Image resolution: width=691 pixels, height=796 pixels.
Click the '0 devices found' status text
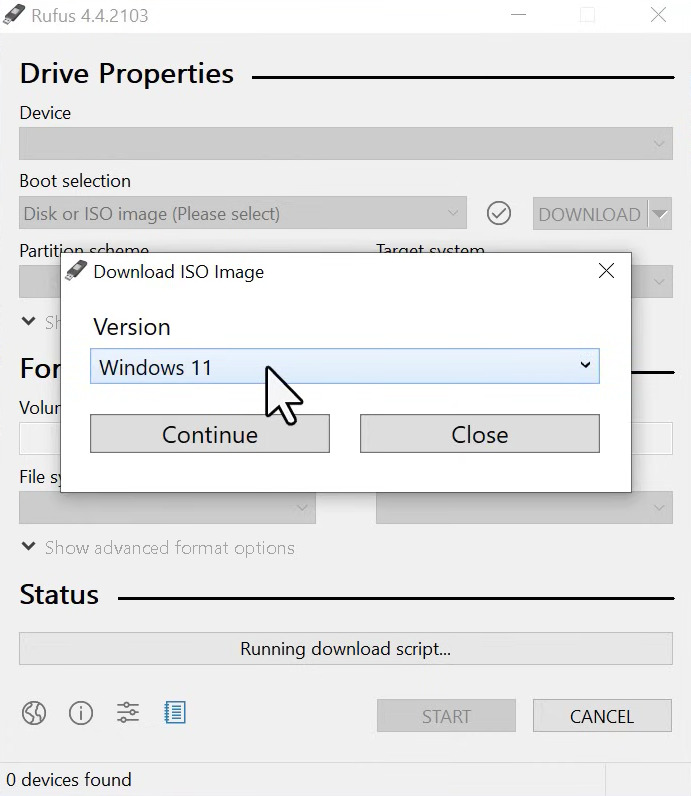69,779
